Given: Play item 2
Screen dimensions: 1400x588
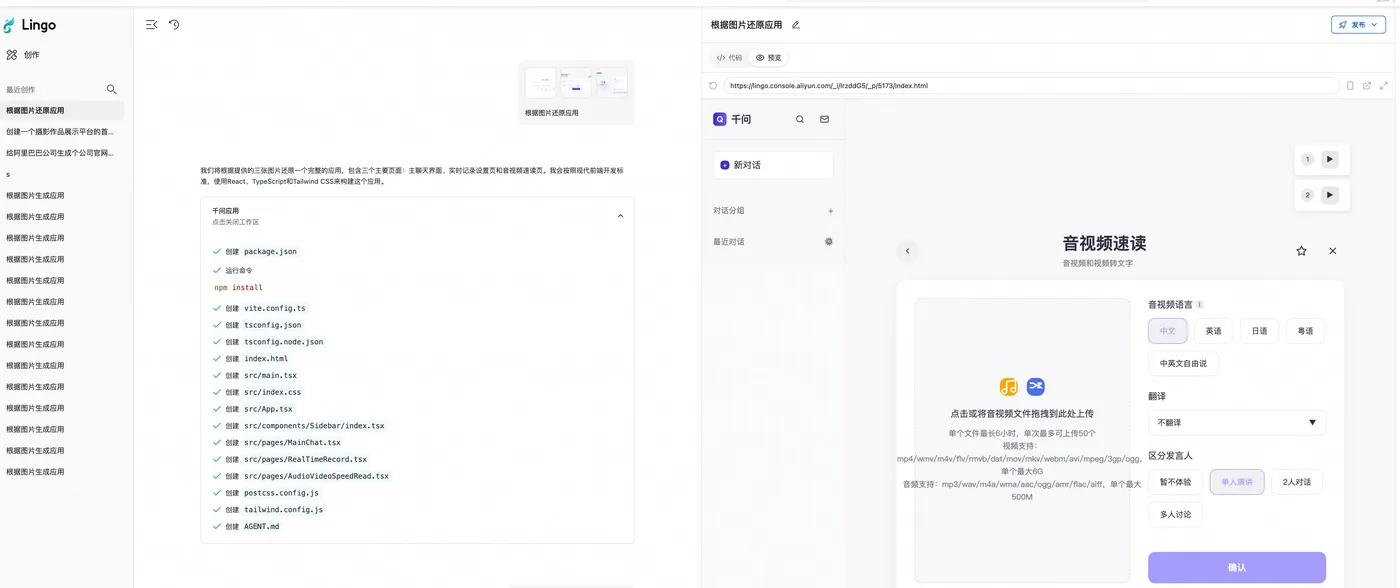Looking at the screenshot, I should [1329, 195].
